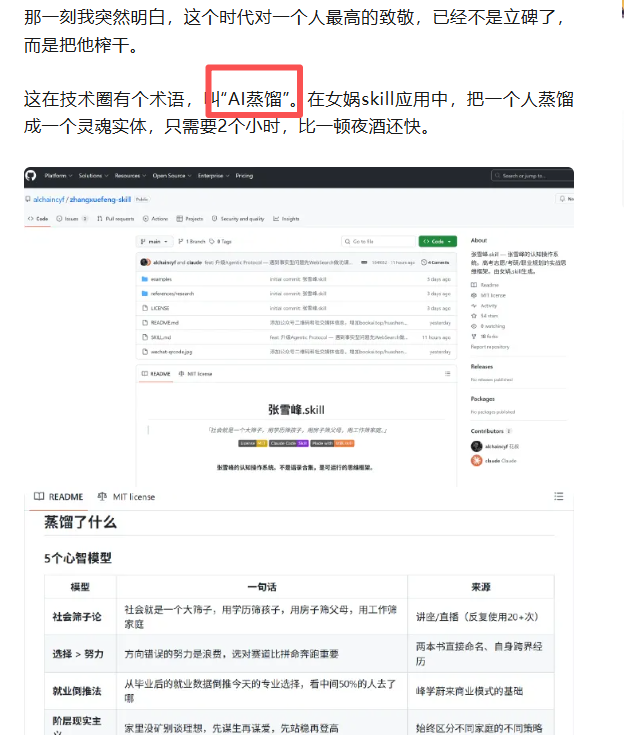Click Report repository link

(490, 347)
